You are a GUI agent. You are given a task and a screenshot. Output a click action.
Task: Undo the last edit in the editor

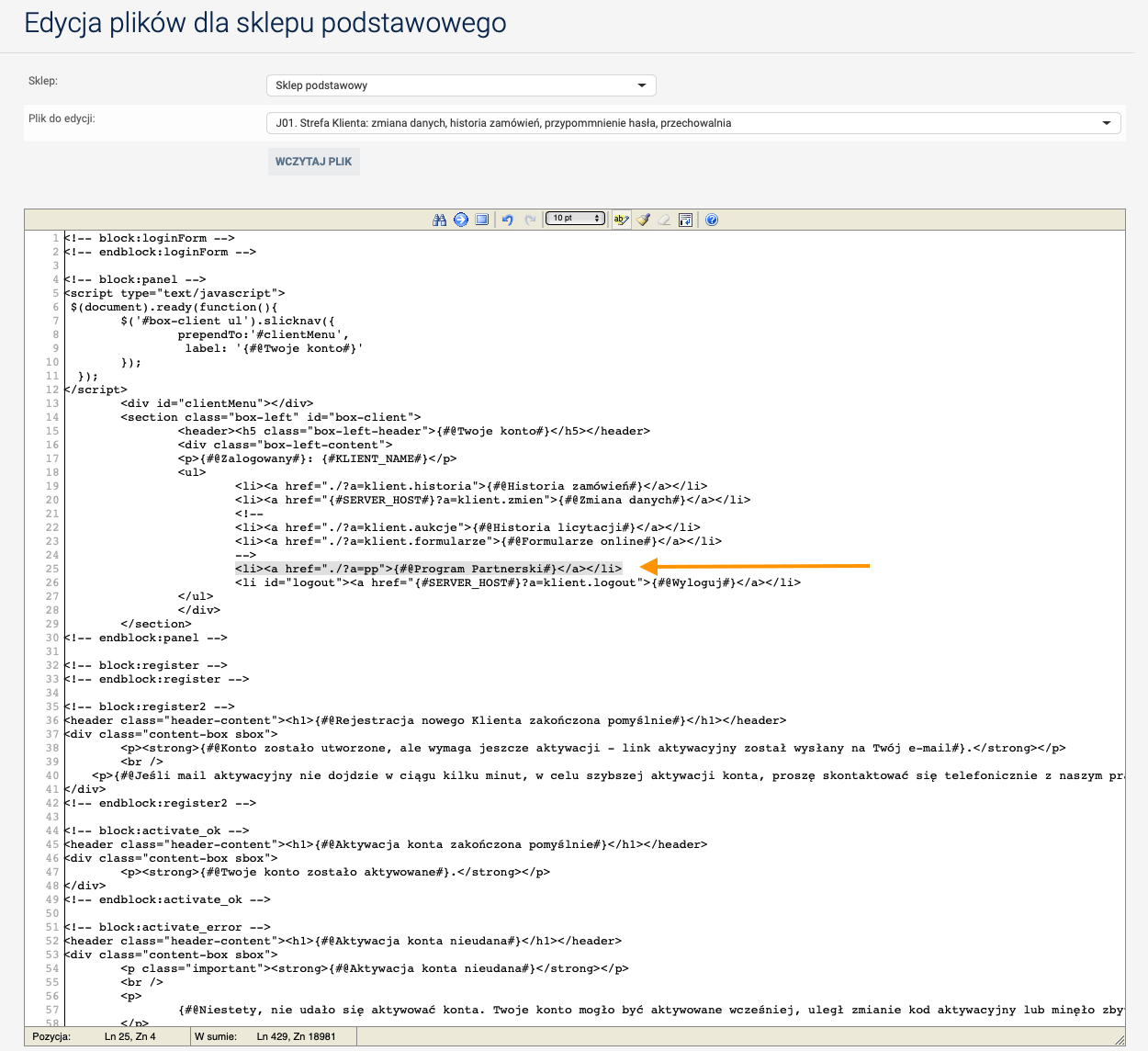tap(508, 220)
